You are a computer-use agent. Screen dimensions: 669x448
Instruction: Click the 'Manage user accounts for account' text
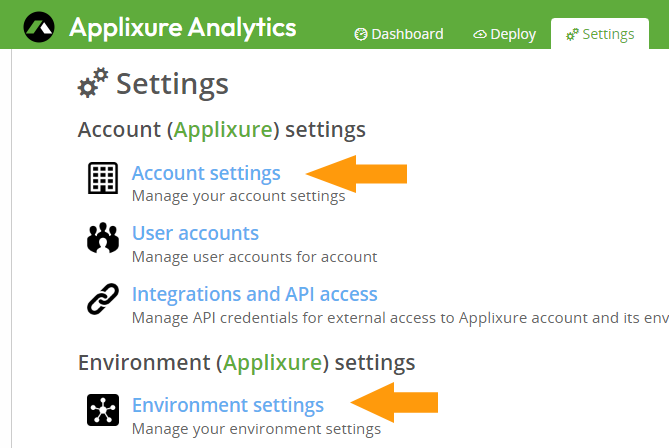[254, 257]
